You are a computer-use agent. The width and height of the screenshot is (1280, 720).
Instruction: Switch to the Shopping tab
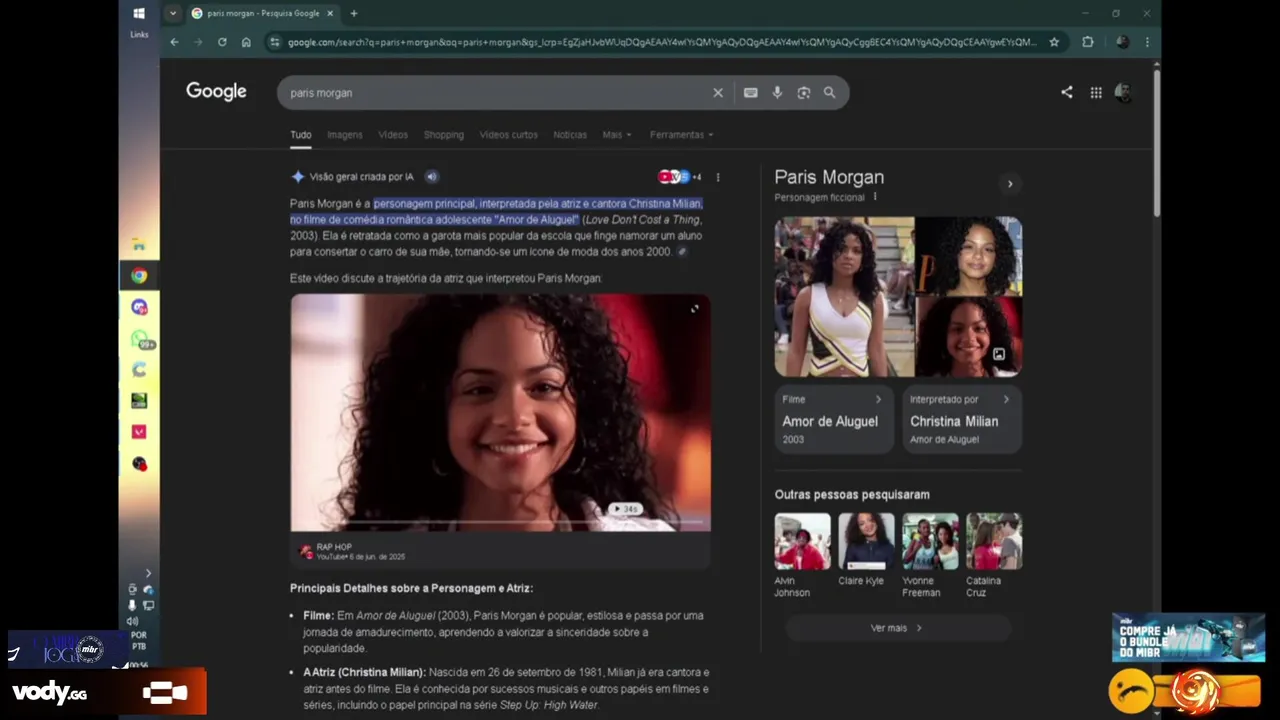tap(444, 135)
